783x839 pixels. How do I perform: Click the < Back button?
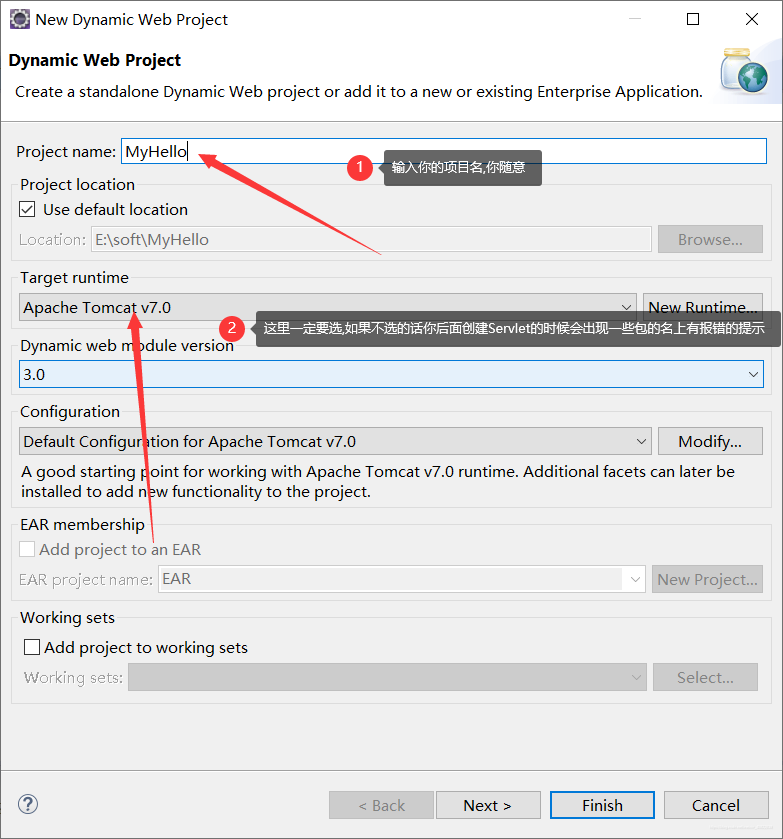[x=381, y=805]
